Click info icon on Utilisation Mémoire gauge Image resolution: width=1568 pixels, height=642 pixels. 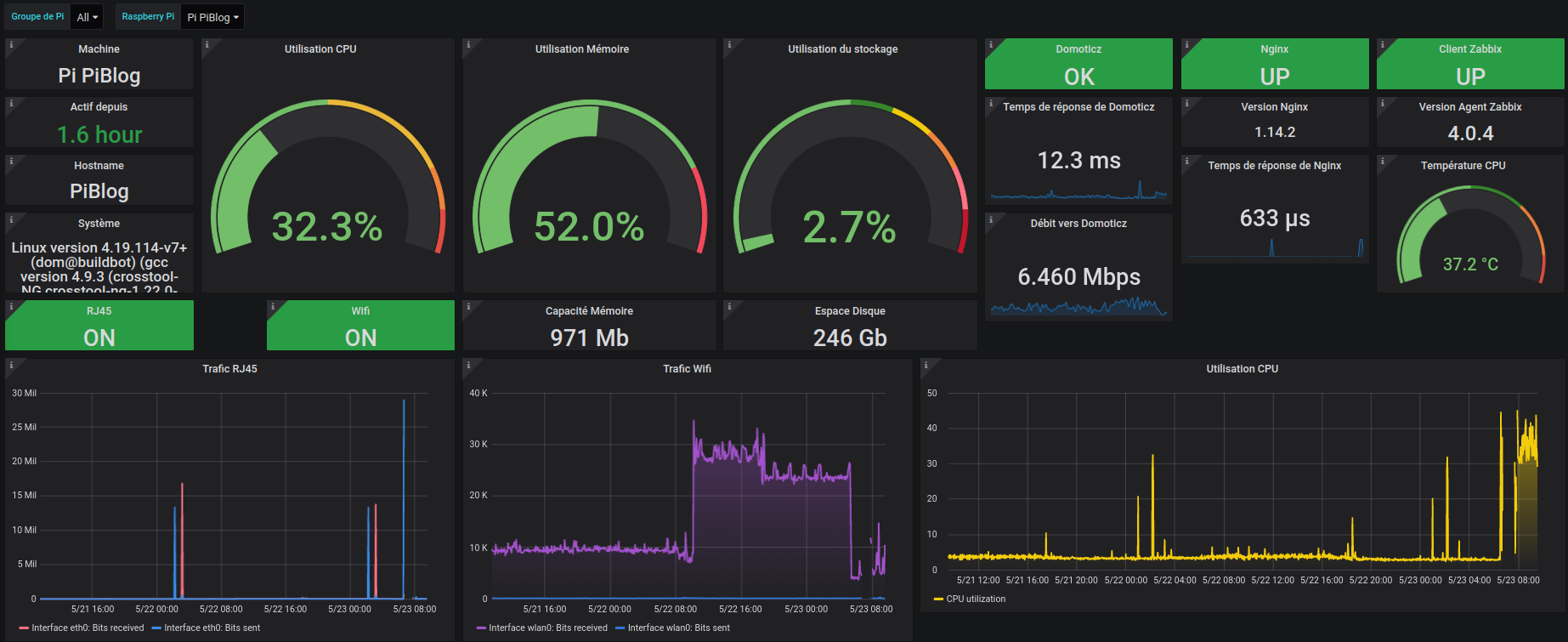click(468, 45)
